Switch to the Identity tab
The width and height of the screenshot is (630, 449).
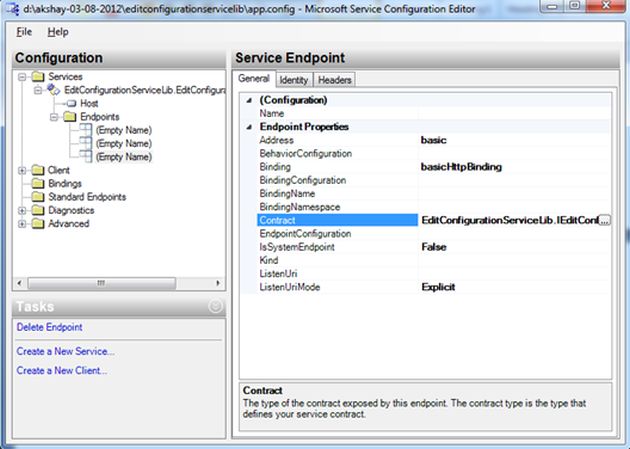294,80
